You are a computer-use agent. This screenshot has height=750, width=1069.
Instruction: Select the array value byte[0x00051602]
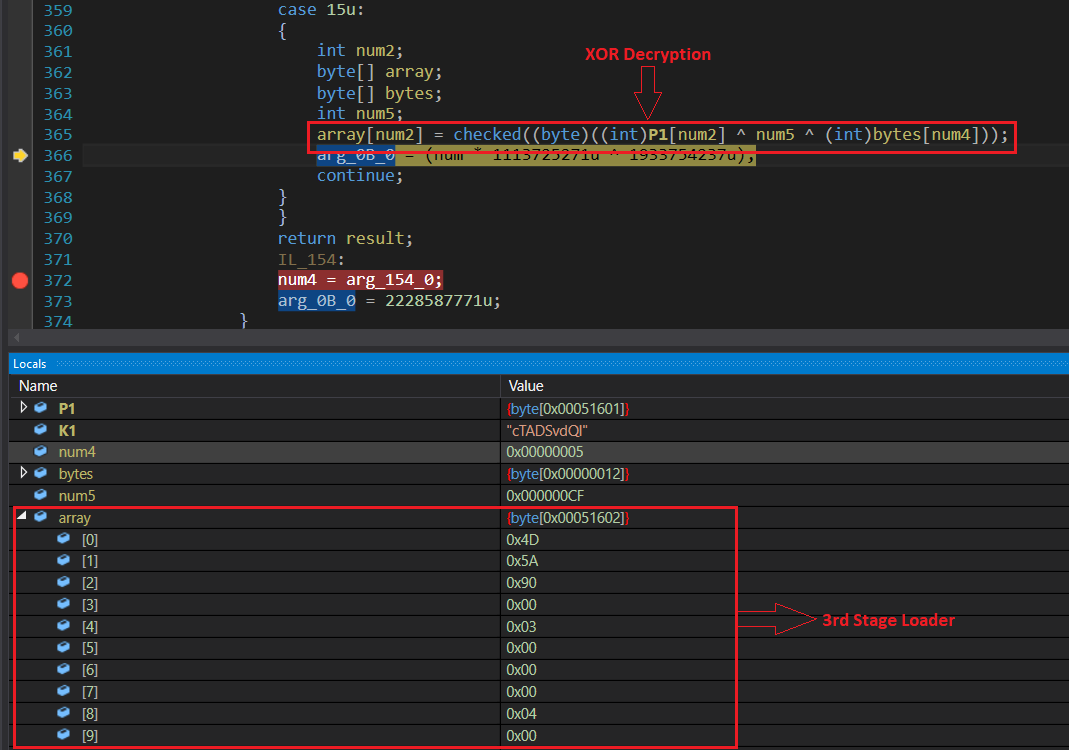568,518
